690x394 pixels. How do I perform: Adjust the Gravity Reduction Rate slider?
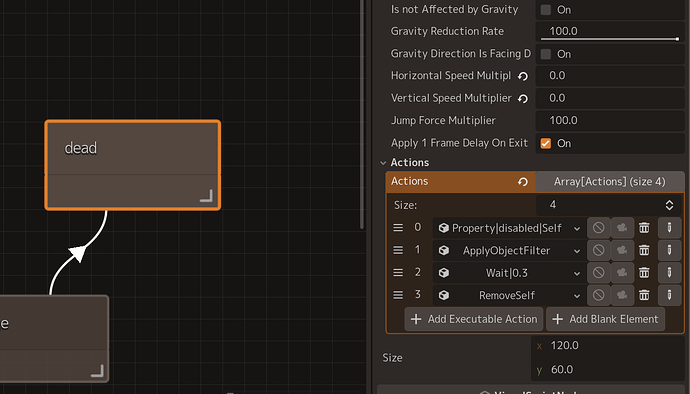(609, 39)
